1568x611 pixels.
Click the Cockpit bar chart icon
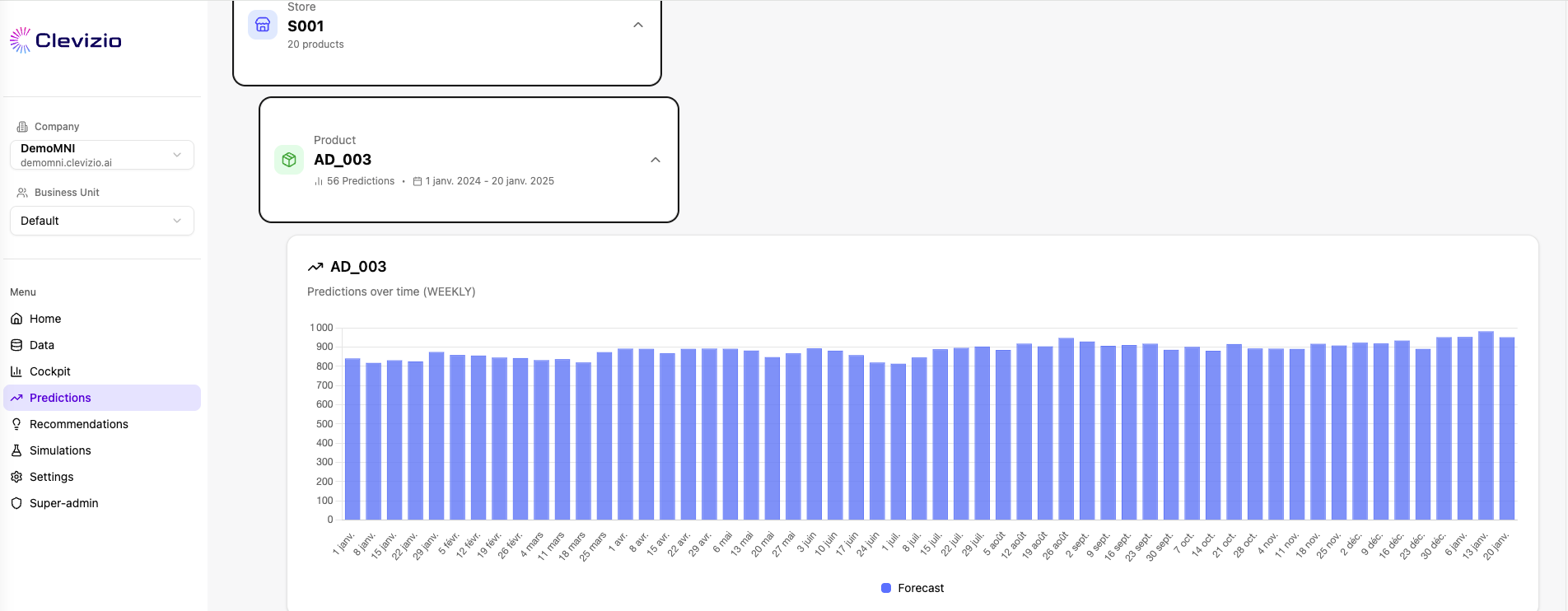coord(16,371)
